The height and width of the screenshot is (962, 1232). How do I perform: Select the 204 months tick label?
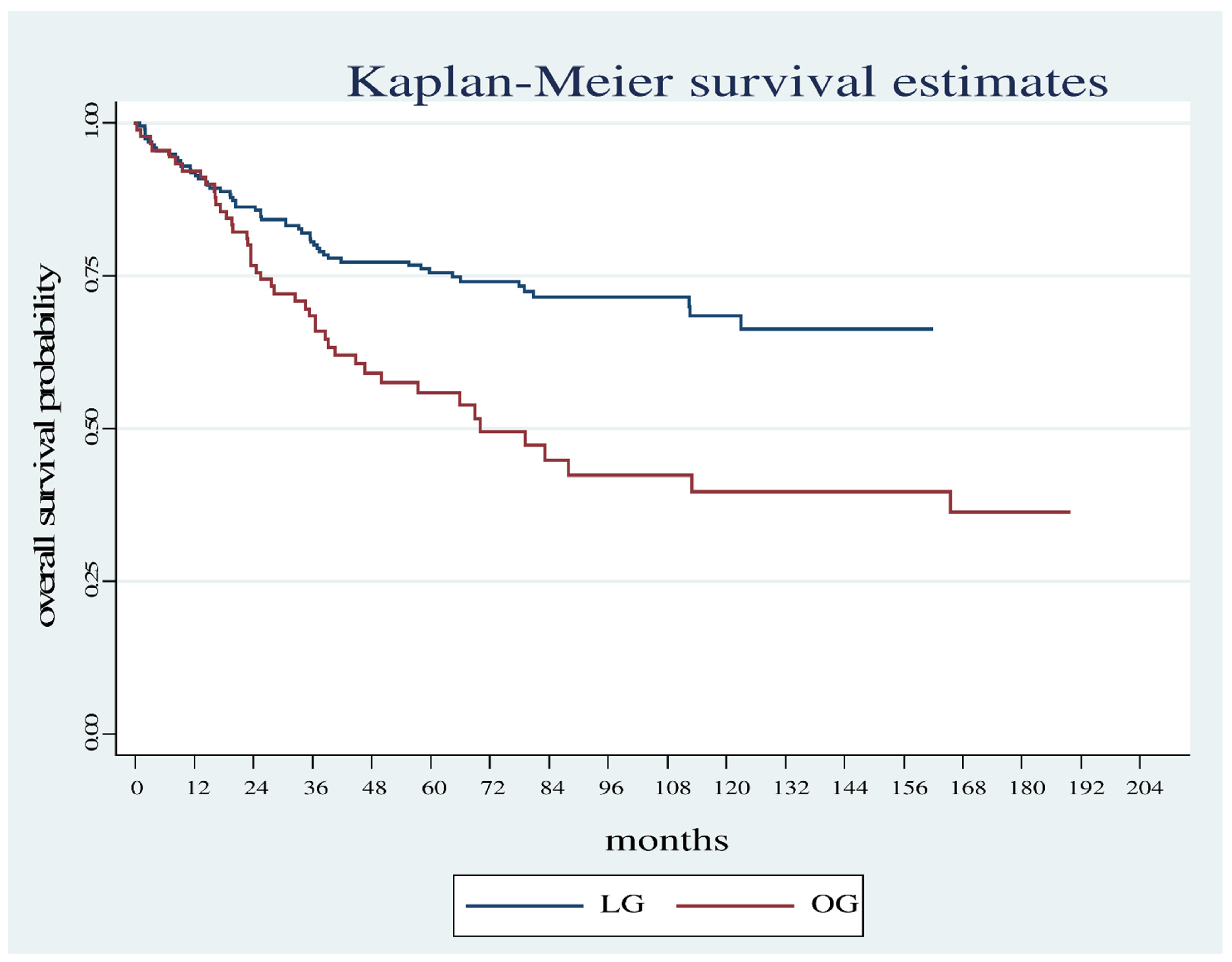click(1145, 788)
